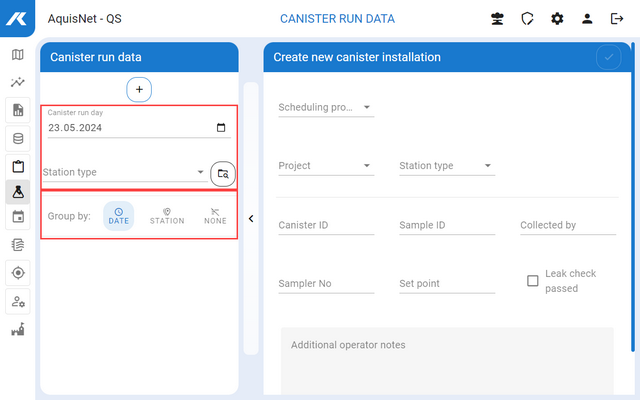
Task: Click the shield icon in header
Action: pyautogui.click(x=527, y=19)
